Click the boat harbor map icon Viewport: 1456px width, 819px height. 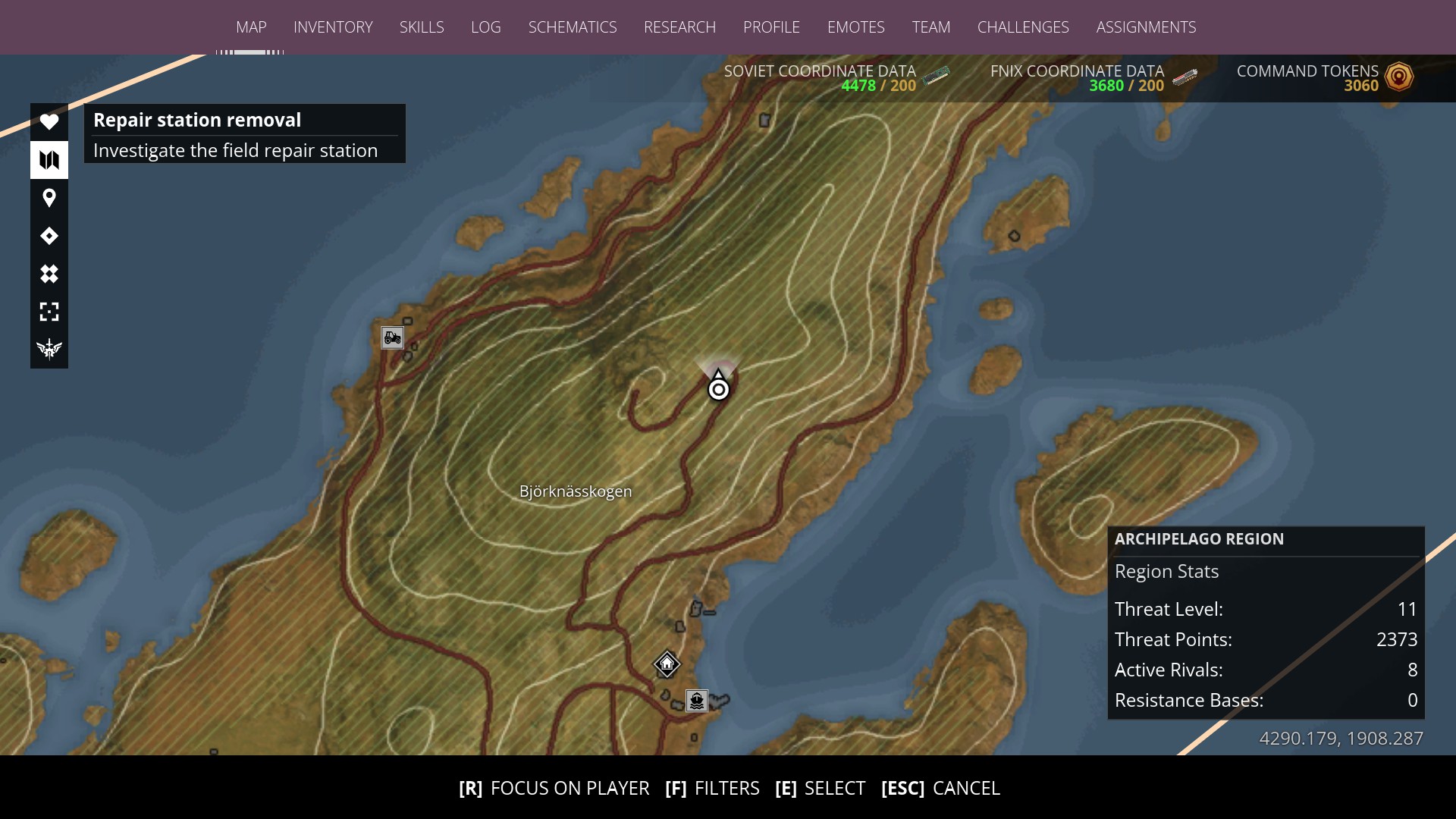pyautogui.click(x=697, y=701)
